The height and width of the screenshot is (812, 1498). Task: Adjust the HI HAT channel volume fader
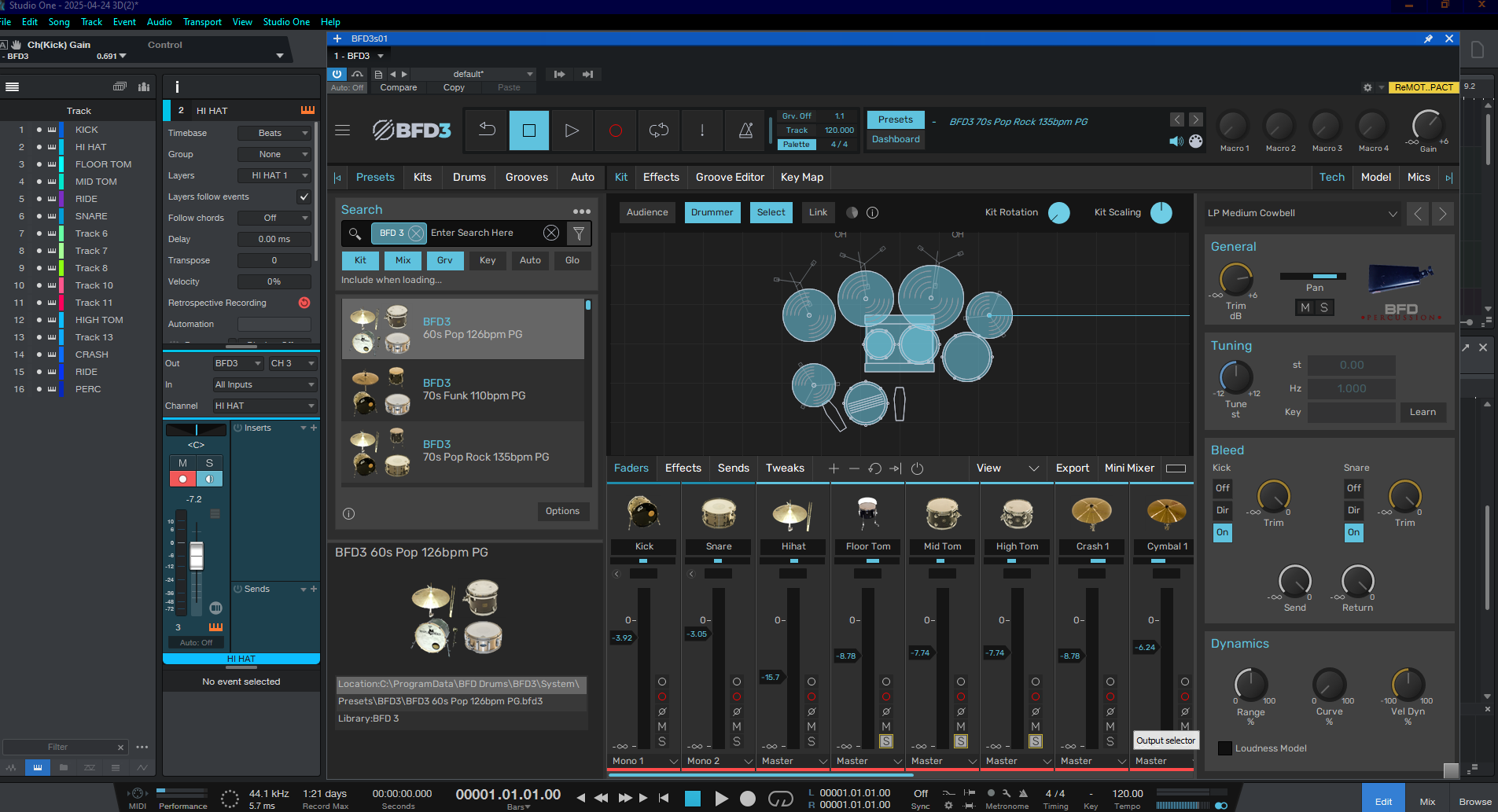point(197,556)
